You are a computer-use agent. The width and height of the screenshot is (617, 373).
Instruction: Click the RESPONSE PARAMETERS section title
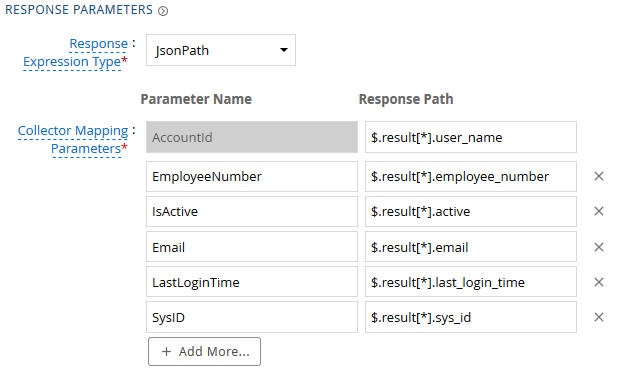coord(79,9)
